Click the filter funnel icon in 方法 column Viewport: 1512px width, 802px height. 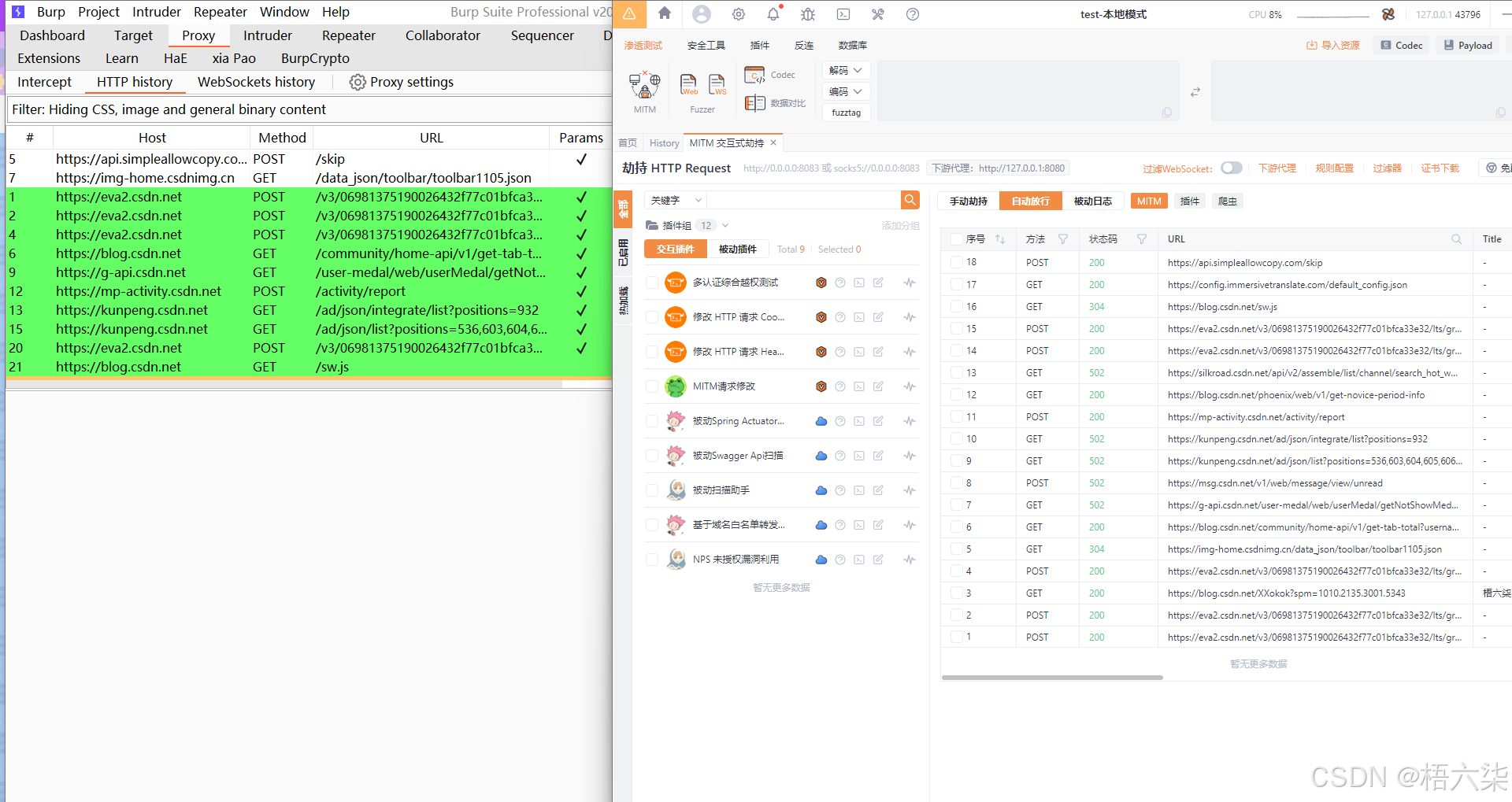[x=1063, y=239]
